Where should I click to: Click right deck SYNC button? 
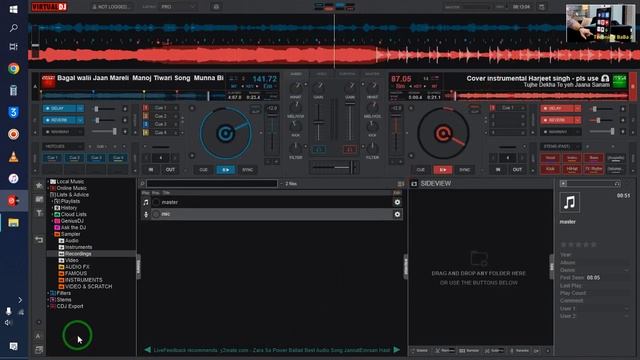464,169
